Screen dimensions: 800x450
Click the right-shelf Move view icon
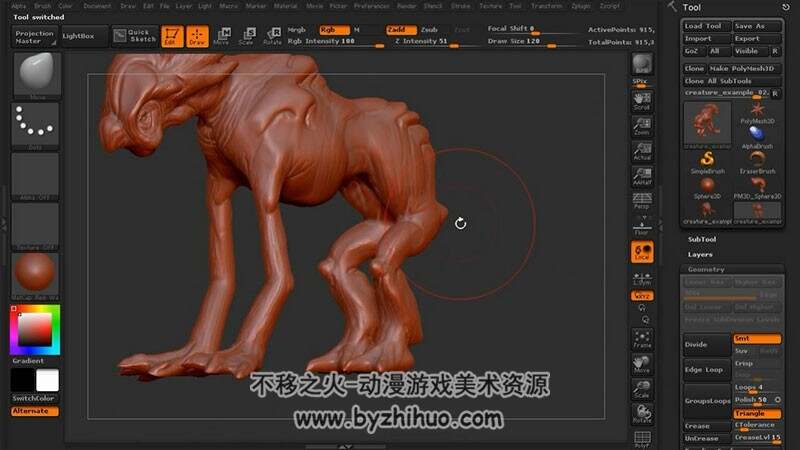click(642, 364)
